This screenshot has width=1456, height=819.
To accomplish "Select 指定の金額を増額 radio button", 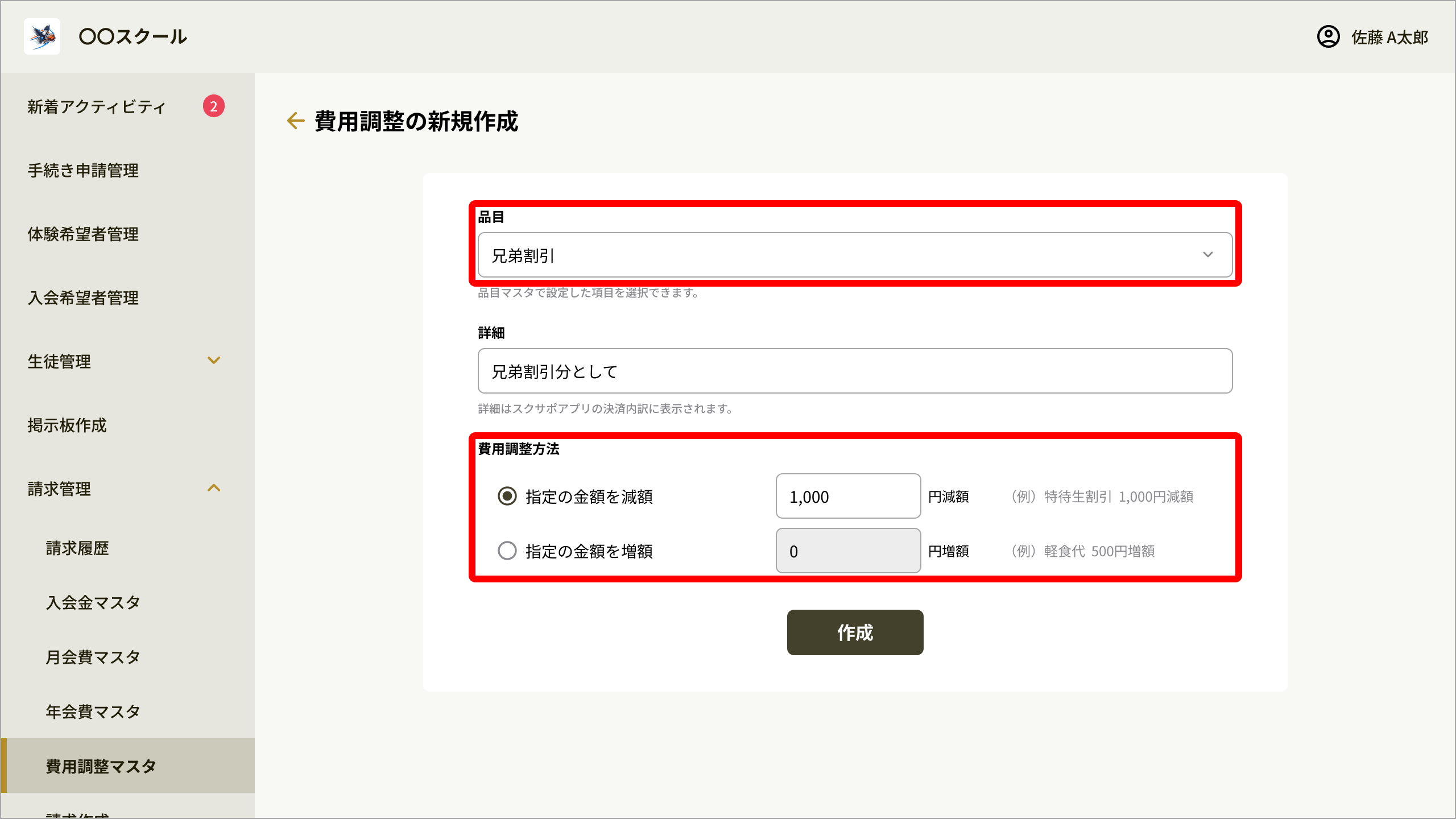I will 507,551.
